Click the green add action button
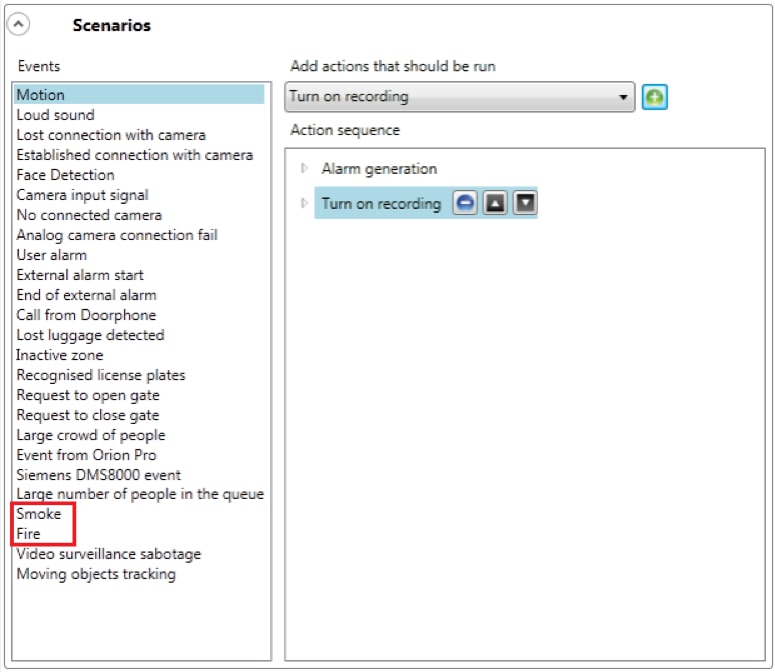 point(655,97)
